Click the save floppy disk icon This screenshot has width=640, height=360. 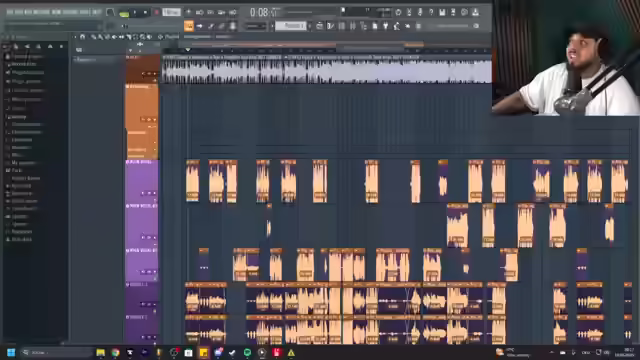(x=442, y=12)
